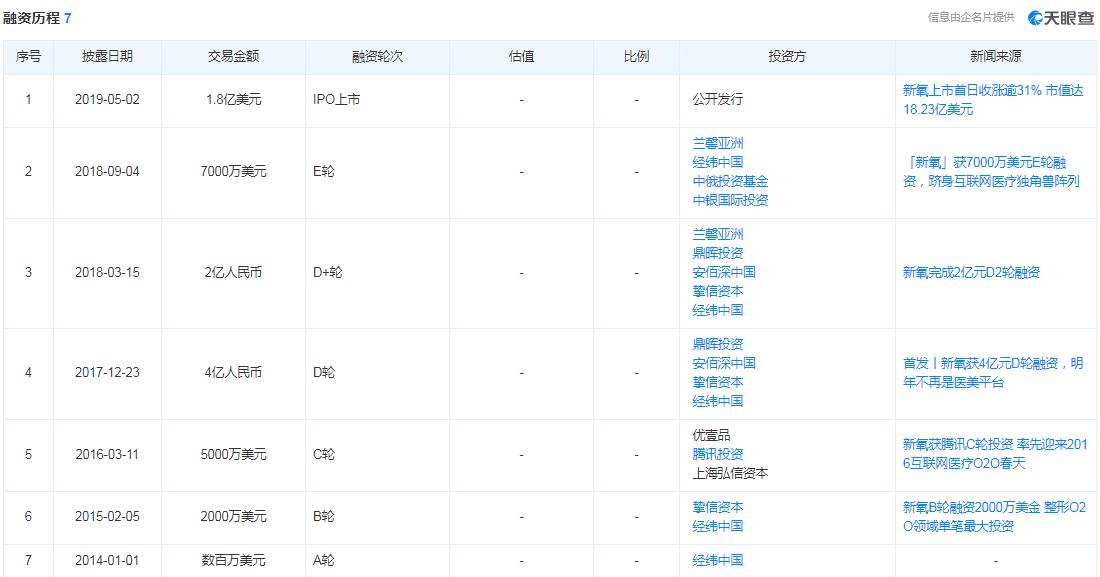Open 安佰深中国 investor in 2017-12-23 row
Screen dimensions: 1100x577
(724, 363)
